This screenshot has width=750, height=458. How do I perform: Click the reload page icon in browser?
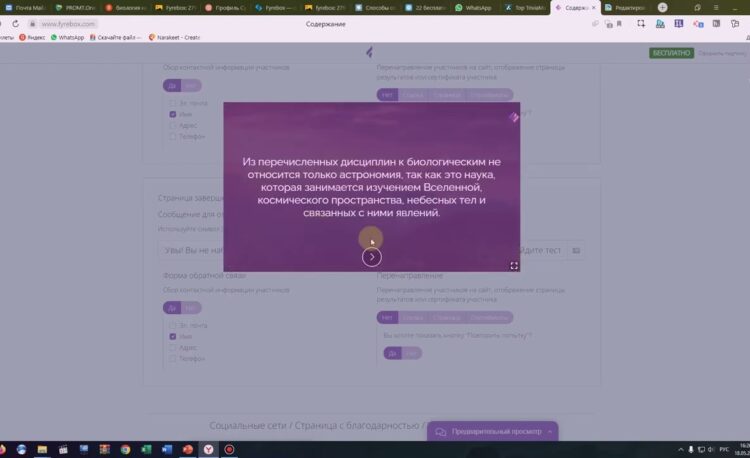tap(15, 23)
